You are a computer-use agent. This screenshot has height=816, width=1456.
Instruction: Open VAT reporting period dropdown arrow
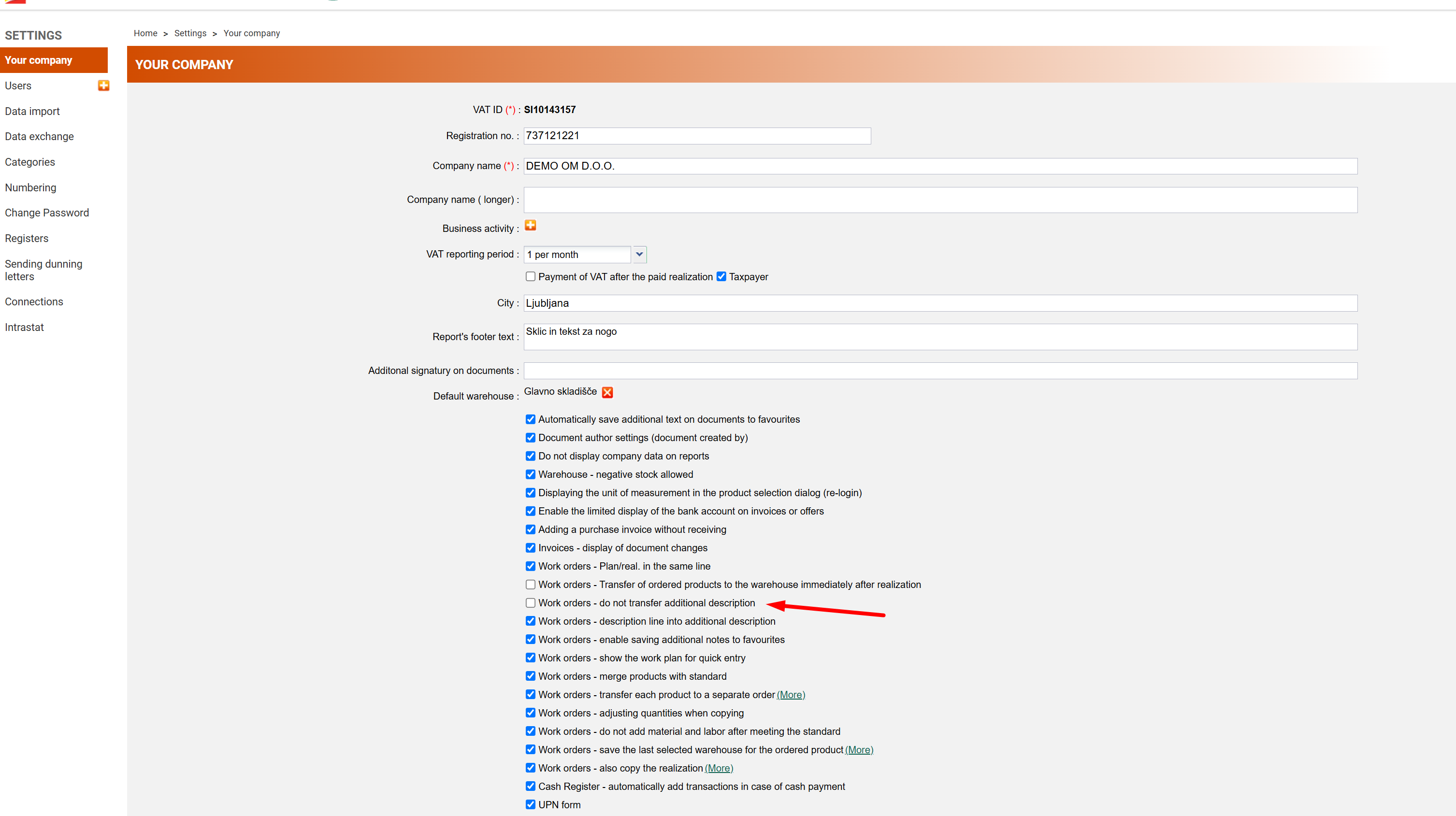[639, 254]
